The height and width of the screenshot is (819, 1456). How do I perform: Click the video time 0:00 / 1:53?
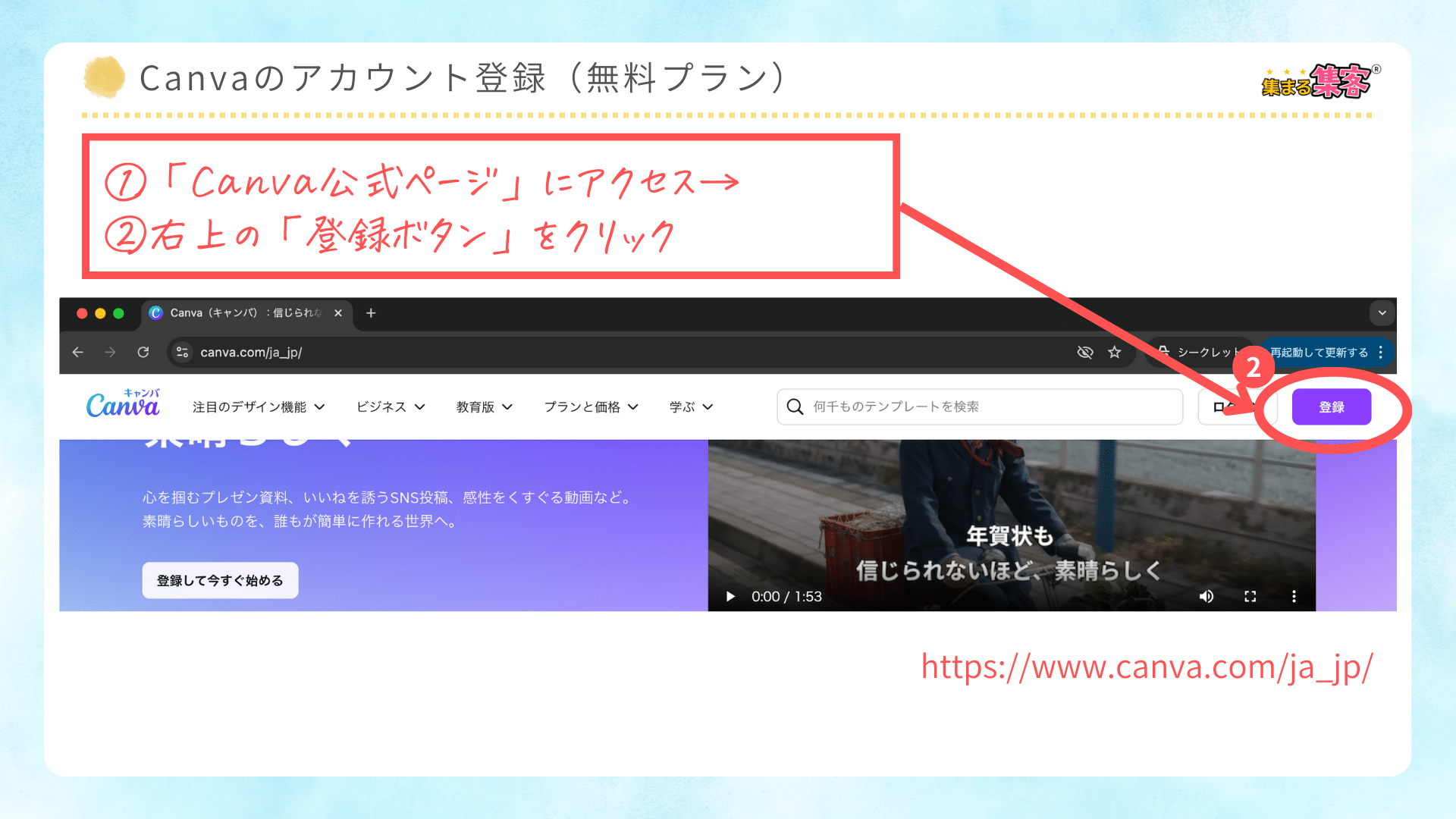tap(786, 596)
